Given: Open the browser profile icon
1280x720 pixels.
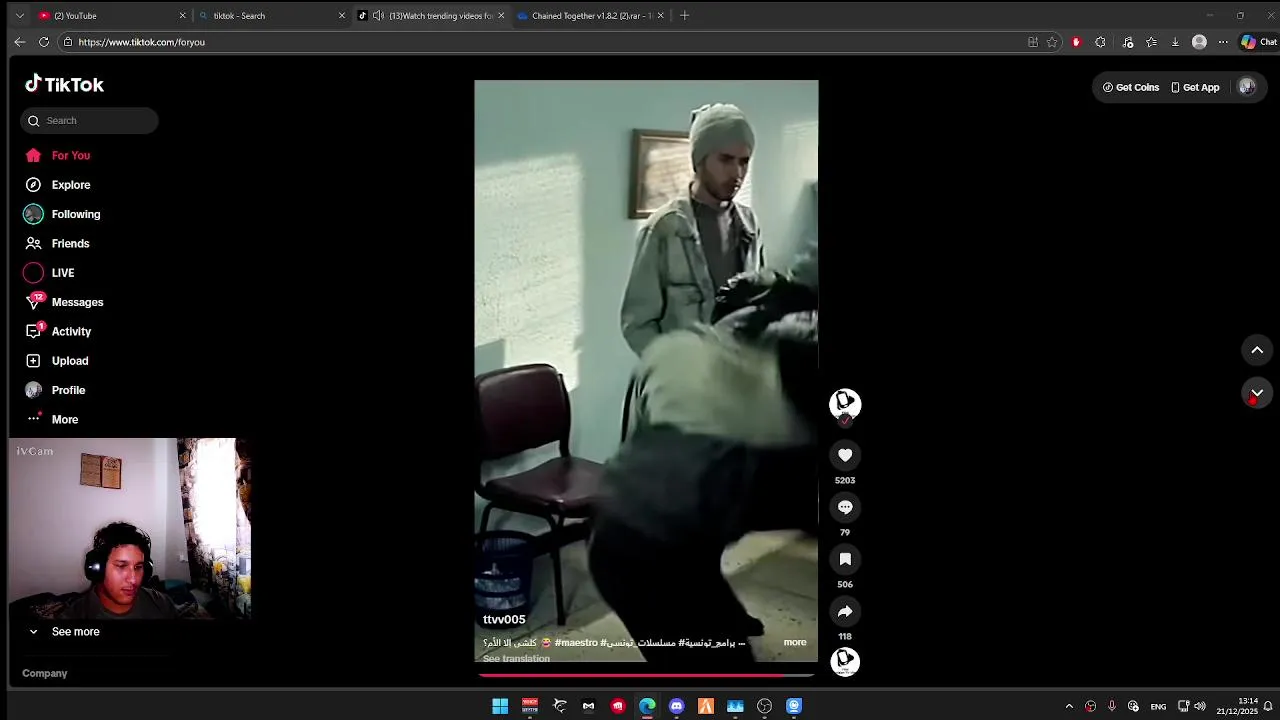Looking at the screenshot, I should 1199,42.
